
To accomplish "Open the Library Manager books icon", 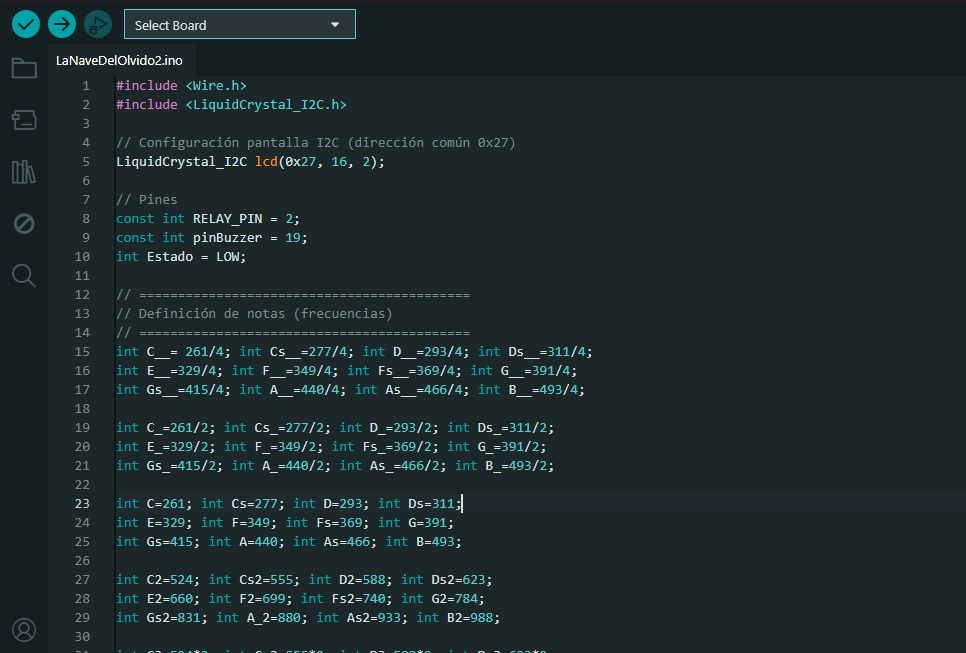I will pos(24,172).
